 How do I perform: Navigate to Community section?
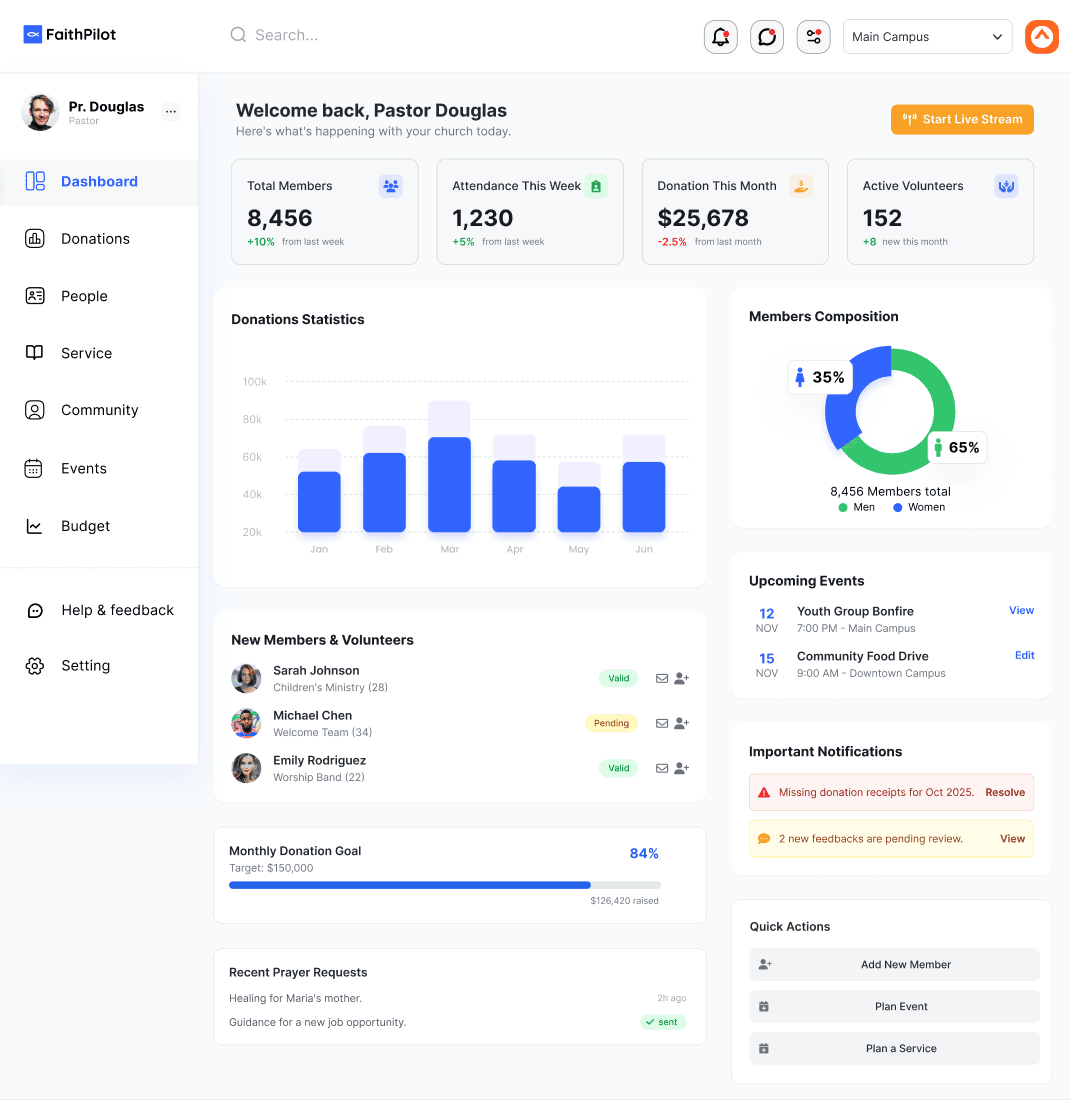click(99, 411)
